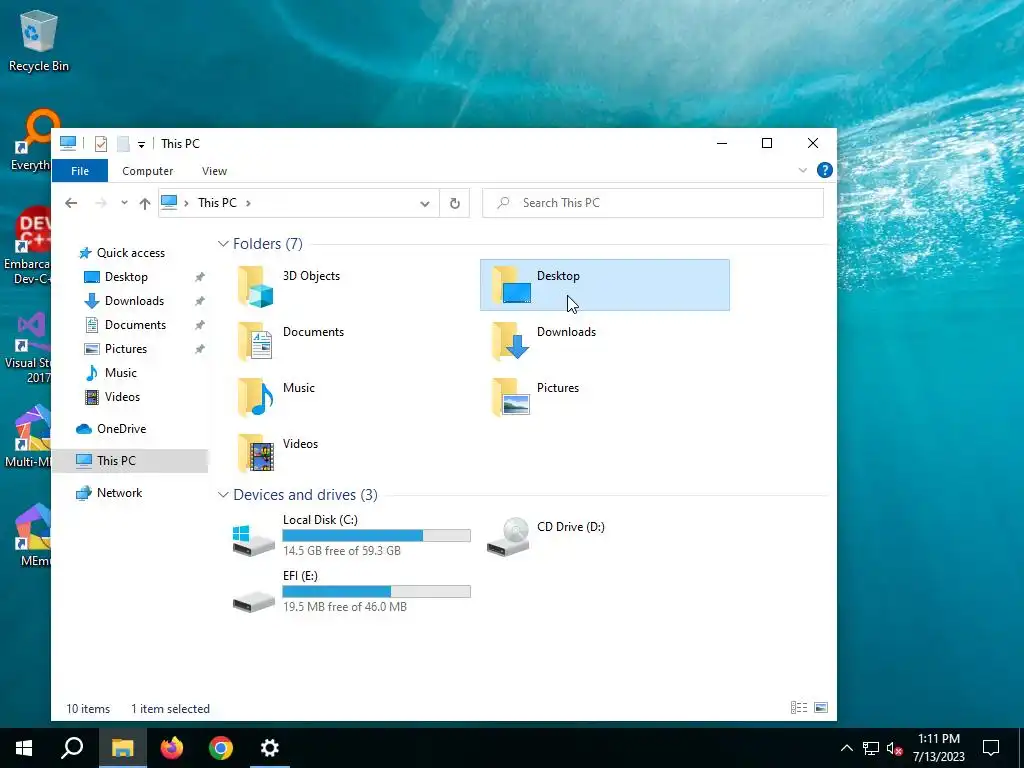Open taskbar Search magnifier

pyautogui.click(x=72, y=748)
